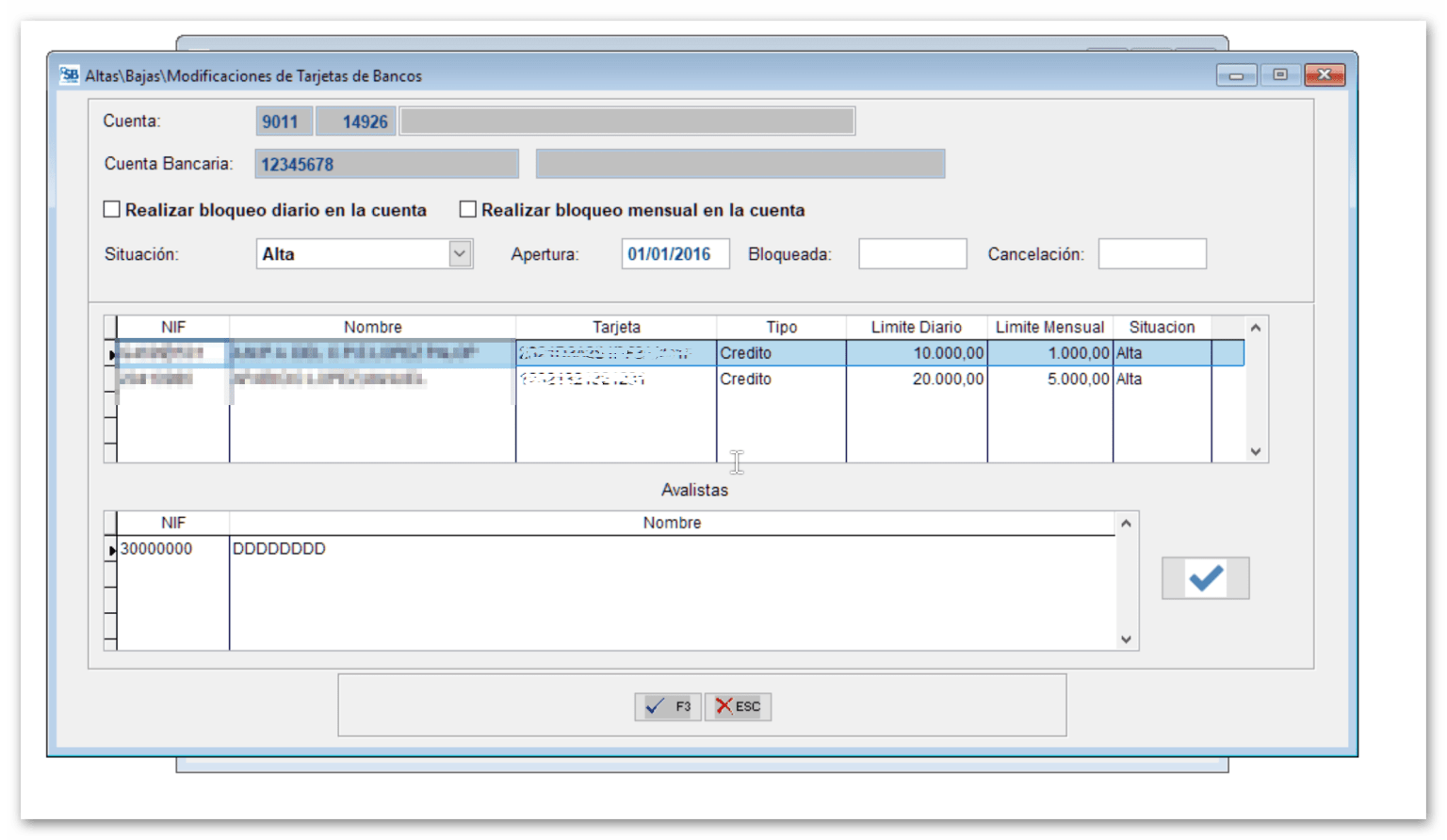The height and width of the screenshot is (840, 1447).
Task: Click the SB application icon in the title bar
Action: coord(69,75)
